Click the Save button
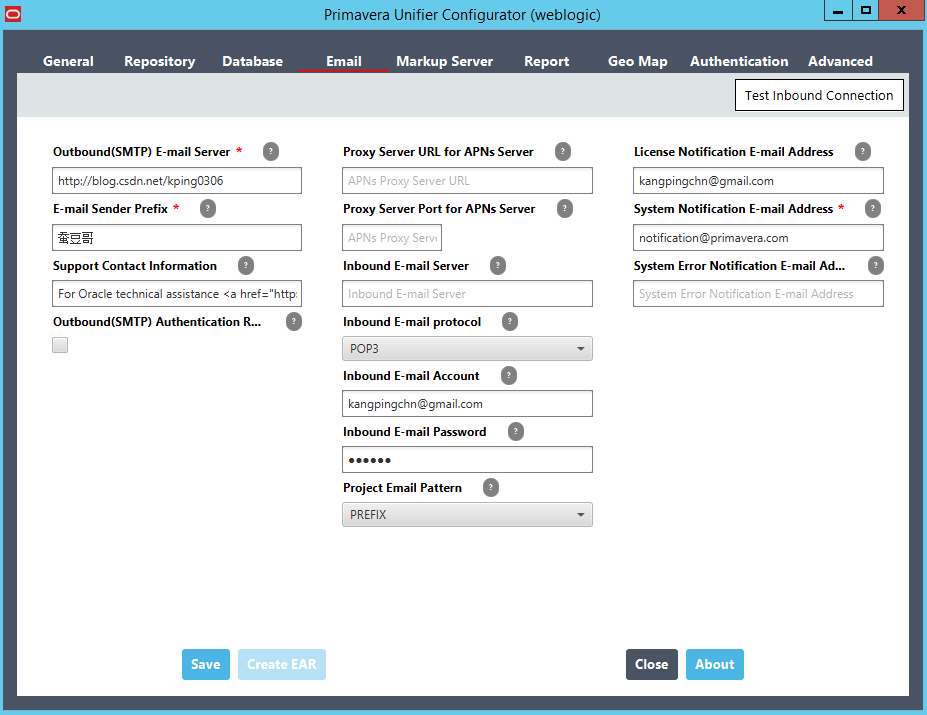 [206, 664]
